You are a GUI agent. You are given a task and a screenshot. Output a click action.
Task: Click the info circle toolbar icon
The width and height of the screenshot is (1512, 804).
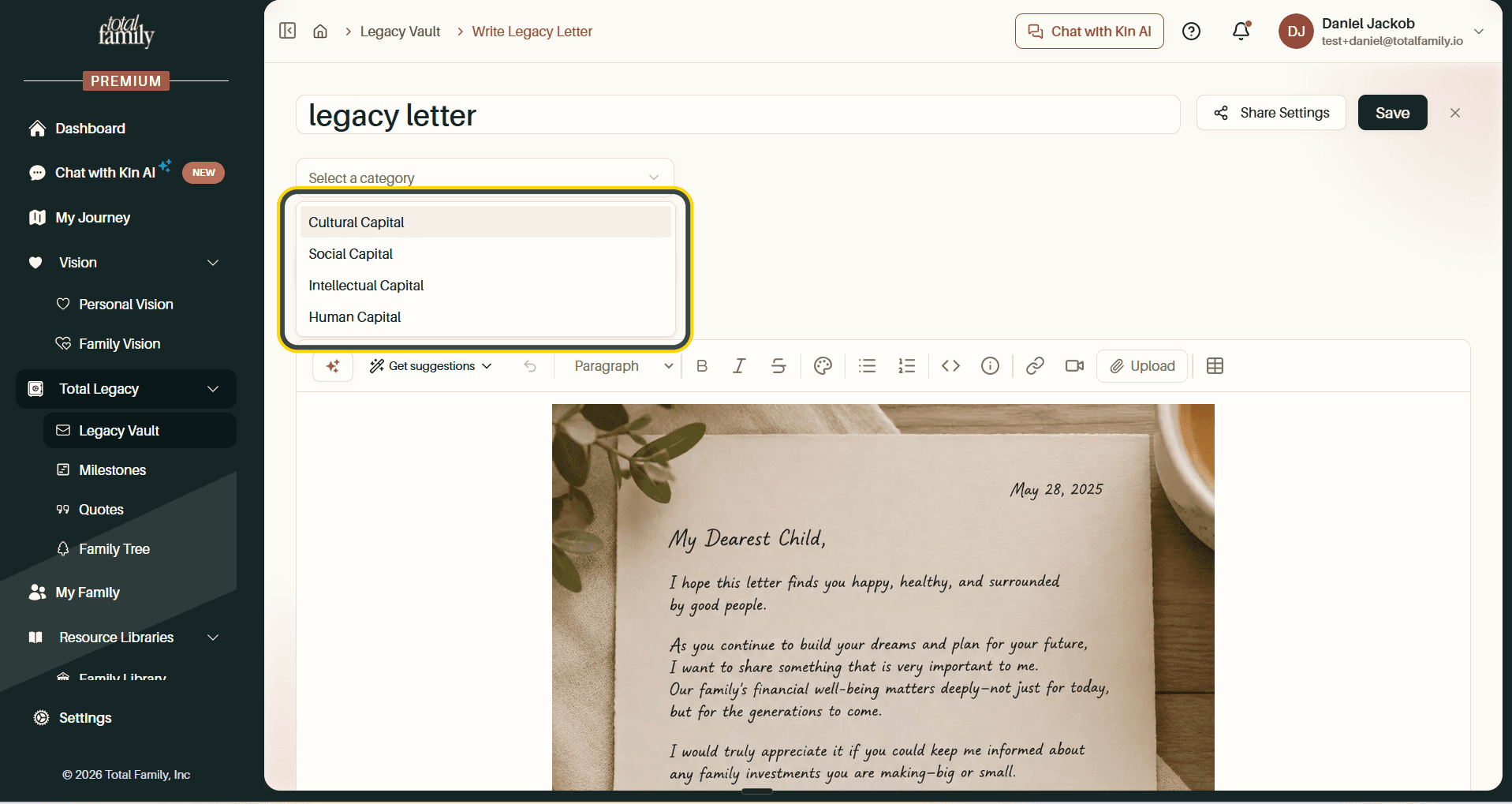(990, 366)
